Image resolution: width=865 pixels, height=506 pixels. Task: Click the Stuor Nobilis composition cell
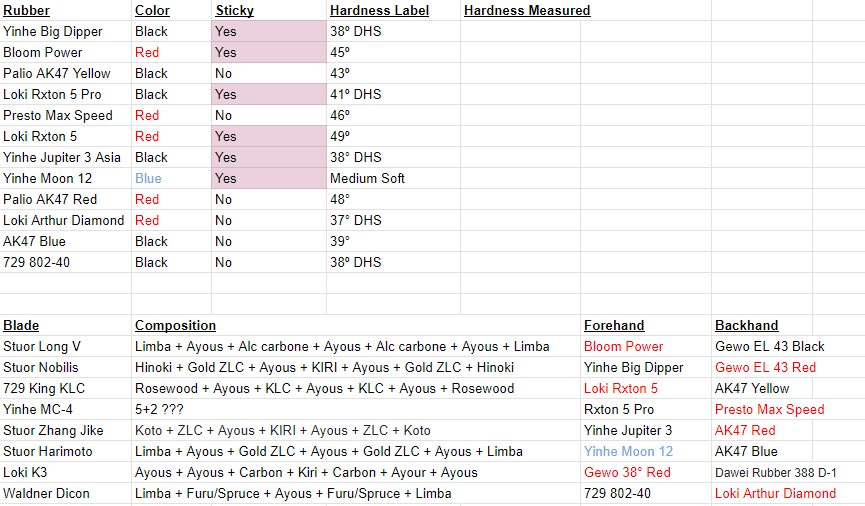(356, 367)
